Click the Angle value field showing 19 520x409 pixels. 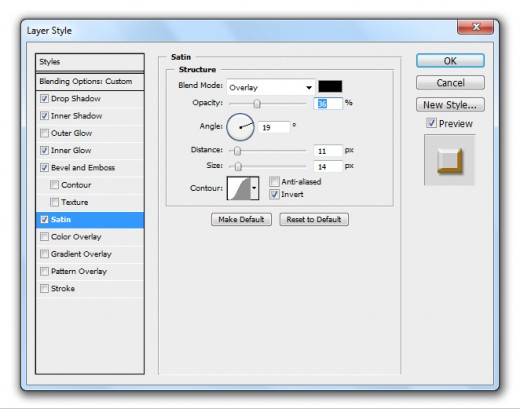pos(274,127)
